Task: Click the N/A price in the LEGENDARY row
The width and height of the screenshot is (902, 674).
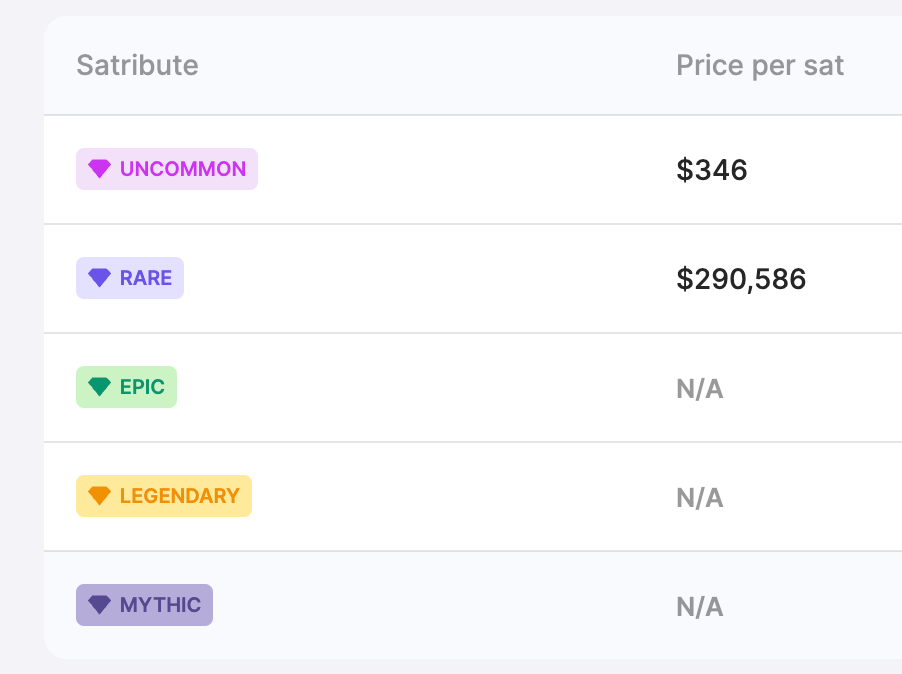Action: [x=700, y=498]
